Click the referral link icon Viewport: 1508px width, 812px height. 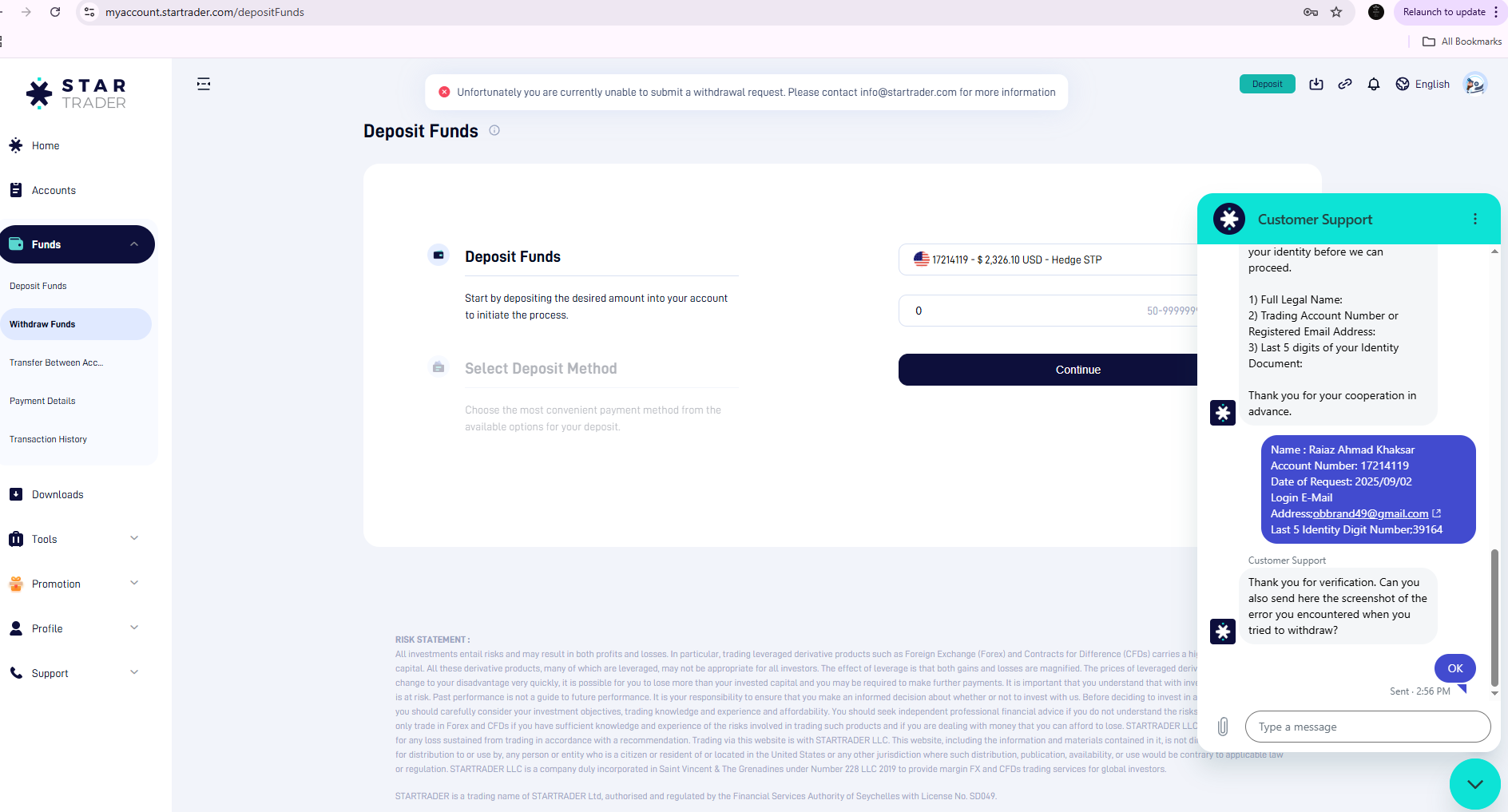click(1345, 84)
